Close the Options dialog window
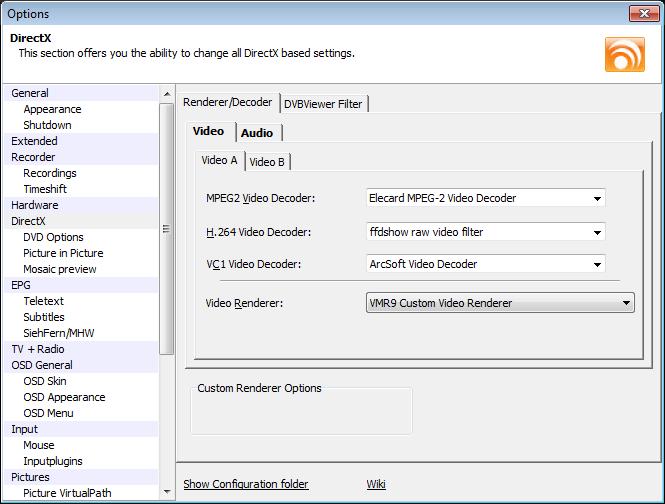 pos(642,14)
